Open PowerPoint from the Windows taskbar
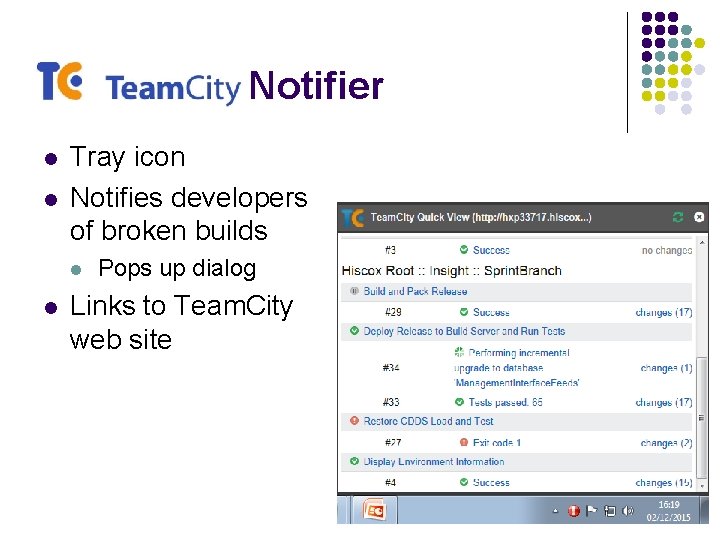Image resolution: width=720 pixels, height=540 pixels. click(374, 510)
